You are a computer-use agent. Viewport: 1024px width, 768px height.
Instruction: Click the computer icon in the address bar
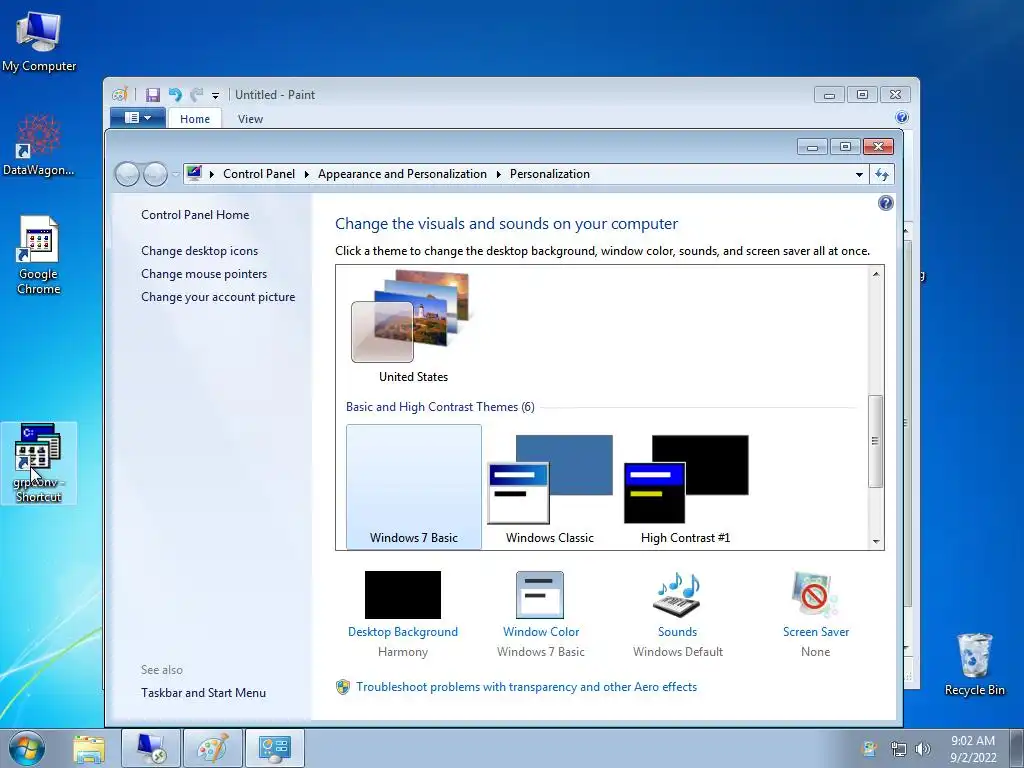[194, 173]
